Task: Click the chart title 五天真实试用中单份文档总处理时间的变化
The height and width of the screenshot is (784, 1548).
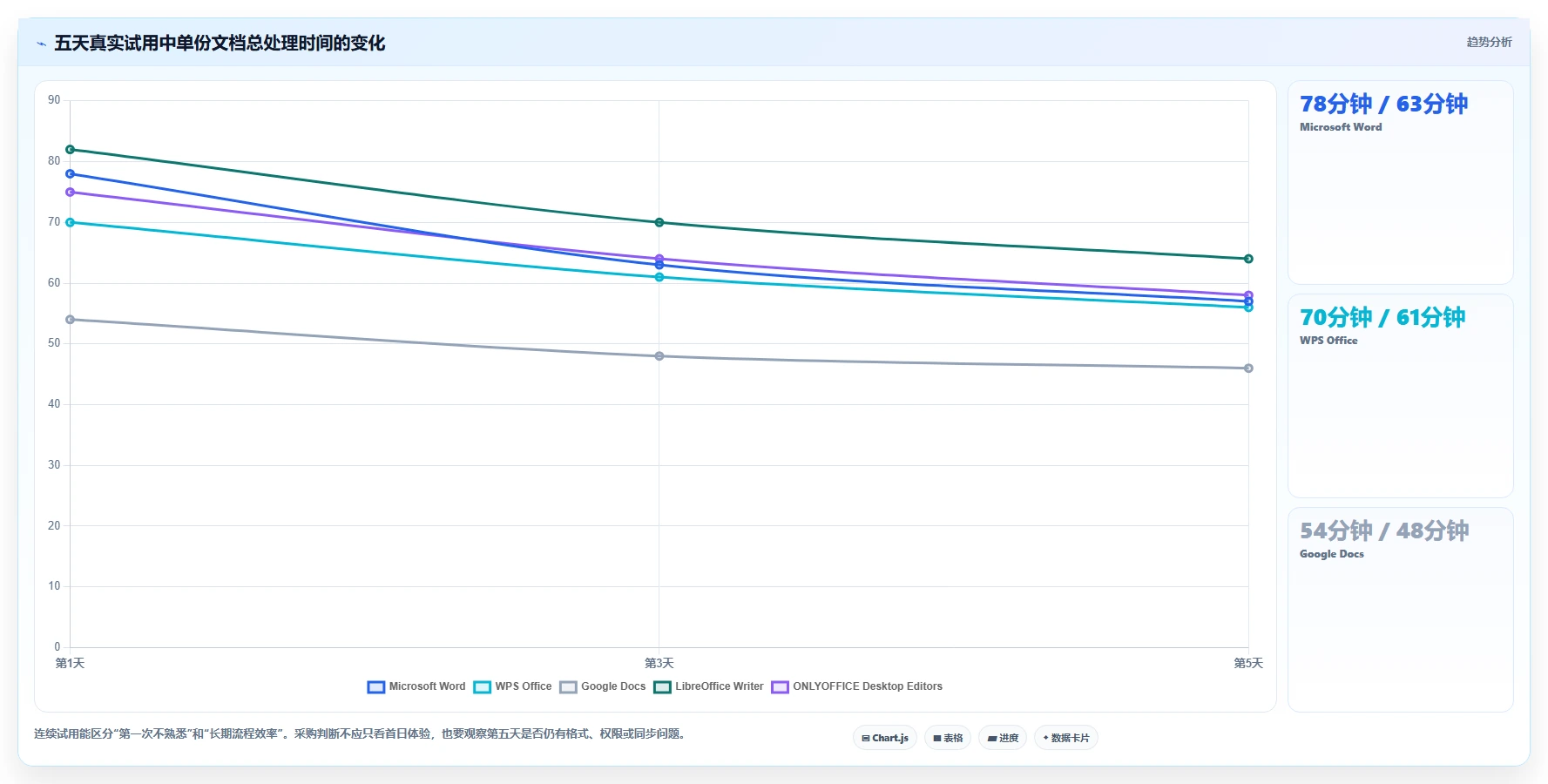Action: 220,44
